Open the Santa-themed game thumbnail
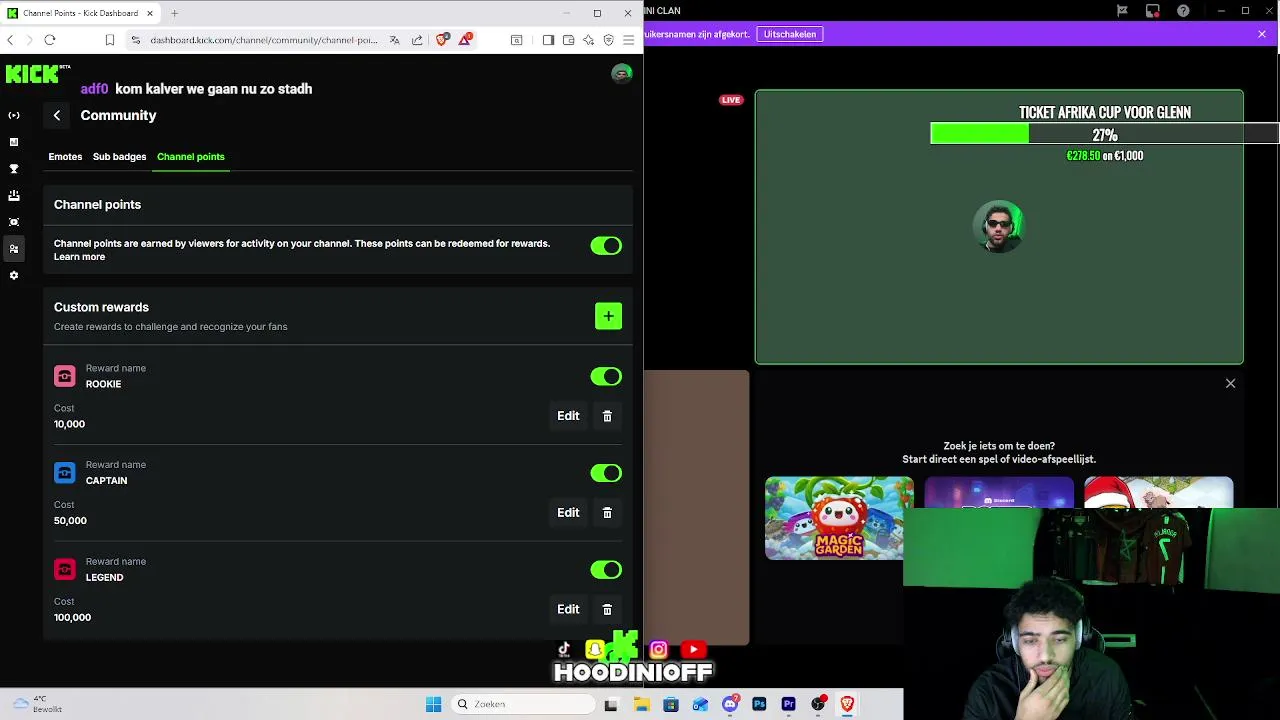 coord(1158,493)
